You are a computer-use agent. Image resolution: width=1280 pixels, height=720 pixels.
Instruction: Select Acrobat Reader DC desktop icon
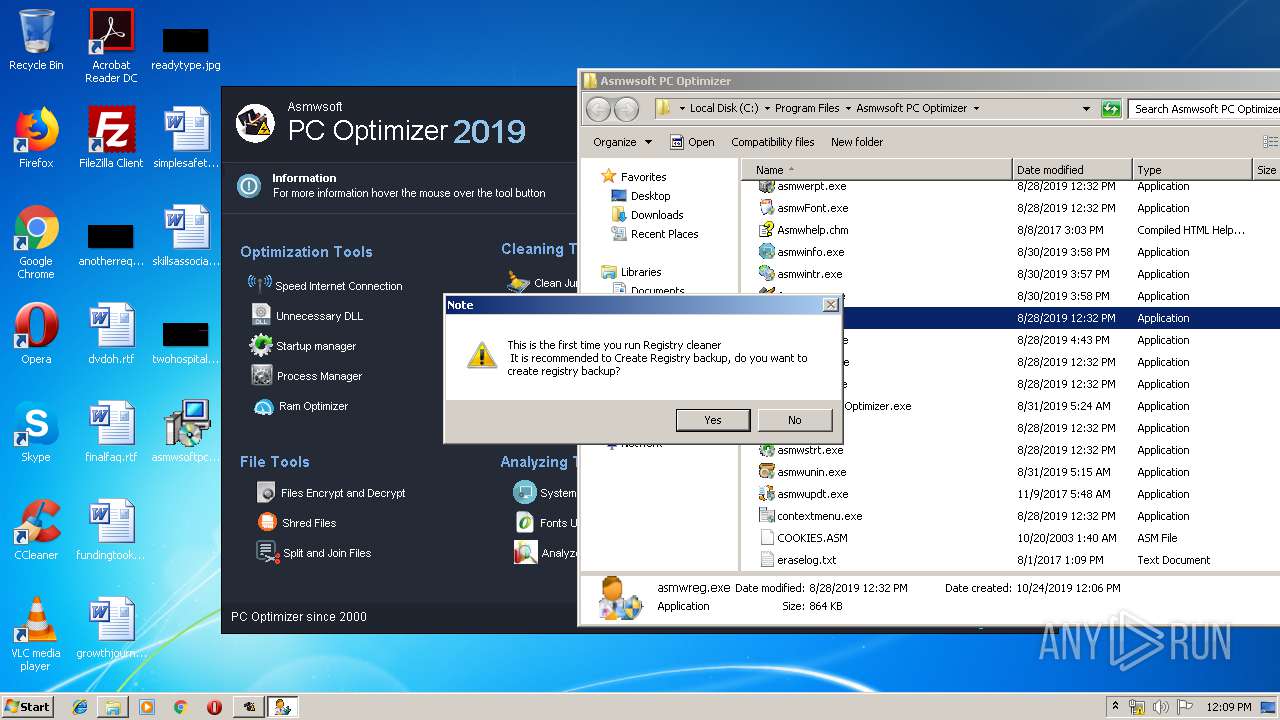111,46
